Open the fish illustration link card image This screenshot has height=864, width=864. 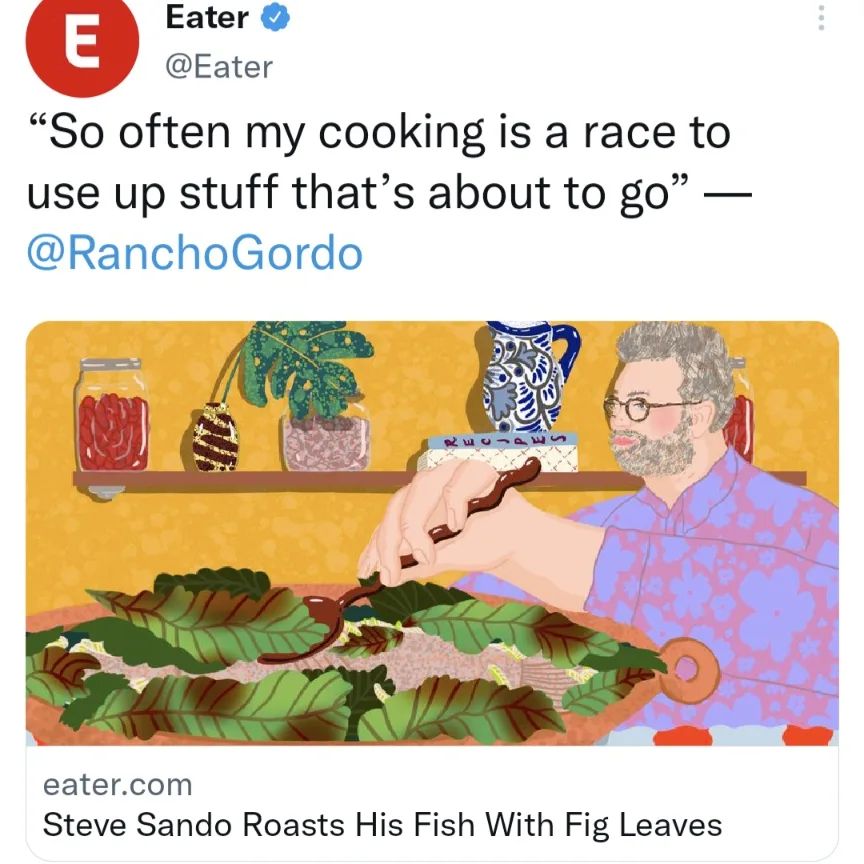[x=432, y=533]
